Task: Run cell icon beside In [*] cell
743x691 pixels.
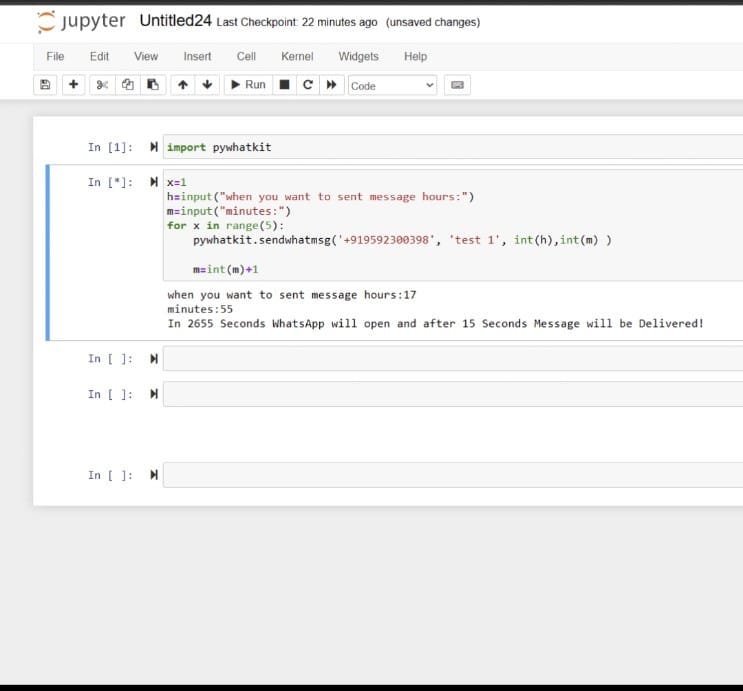Action: point(154,182)
